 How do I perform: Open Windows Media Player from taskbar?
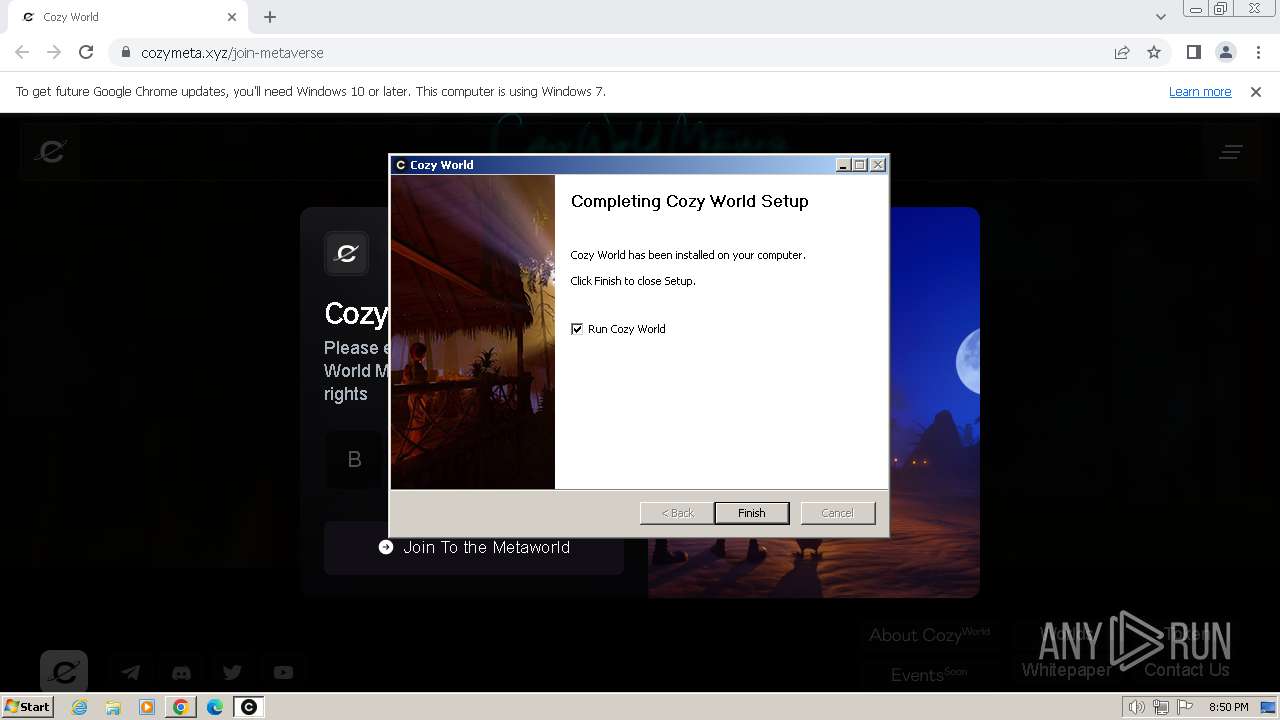click(x=147, y=707)
